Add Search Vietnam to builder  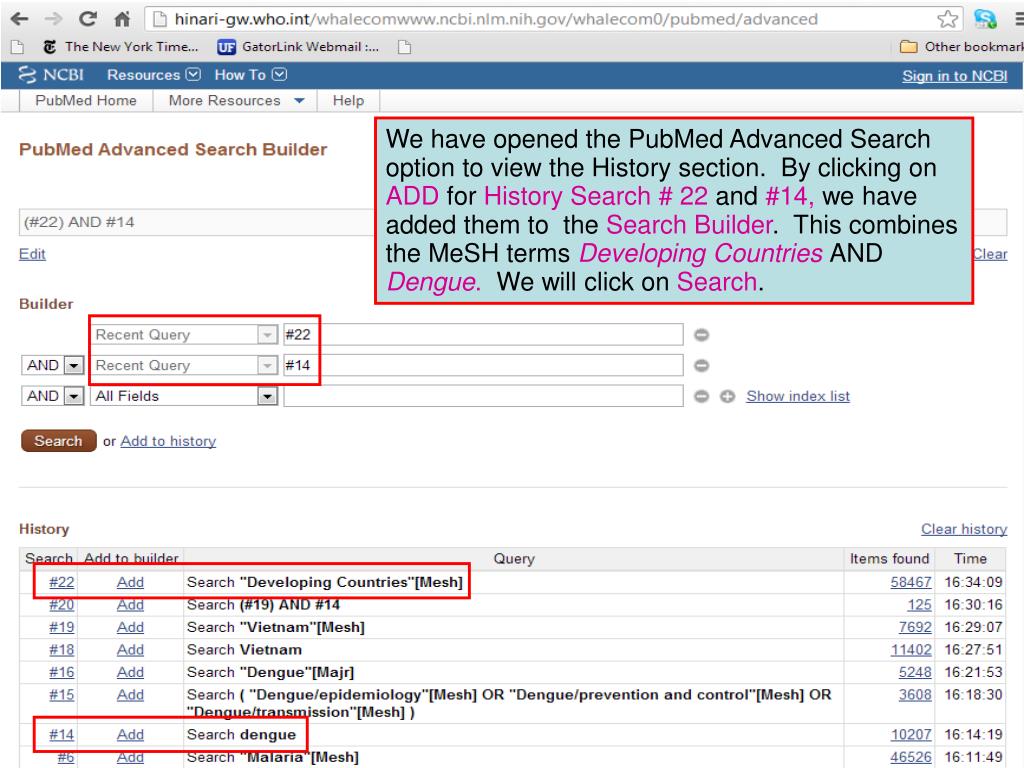[x=130, y=650]
